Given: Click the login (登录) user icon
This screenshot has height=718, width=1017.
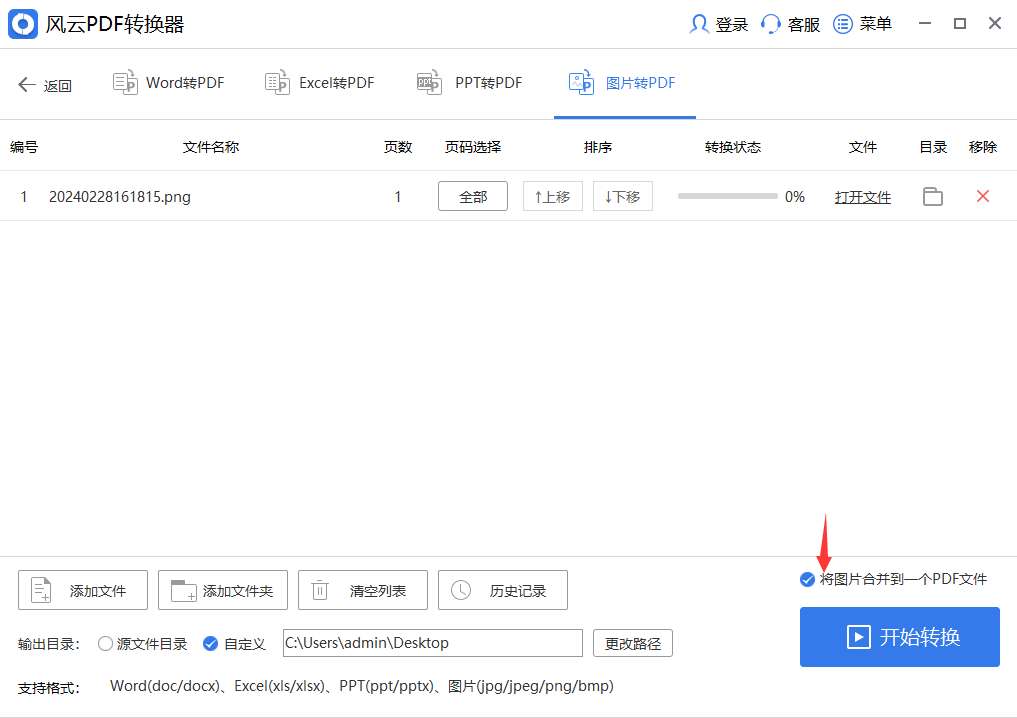Looking at the screenshot, I should tap(699, 23).
